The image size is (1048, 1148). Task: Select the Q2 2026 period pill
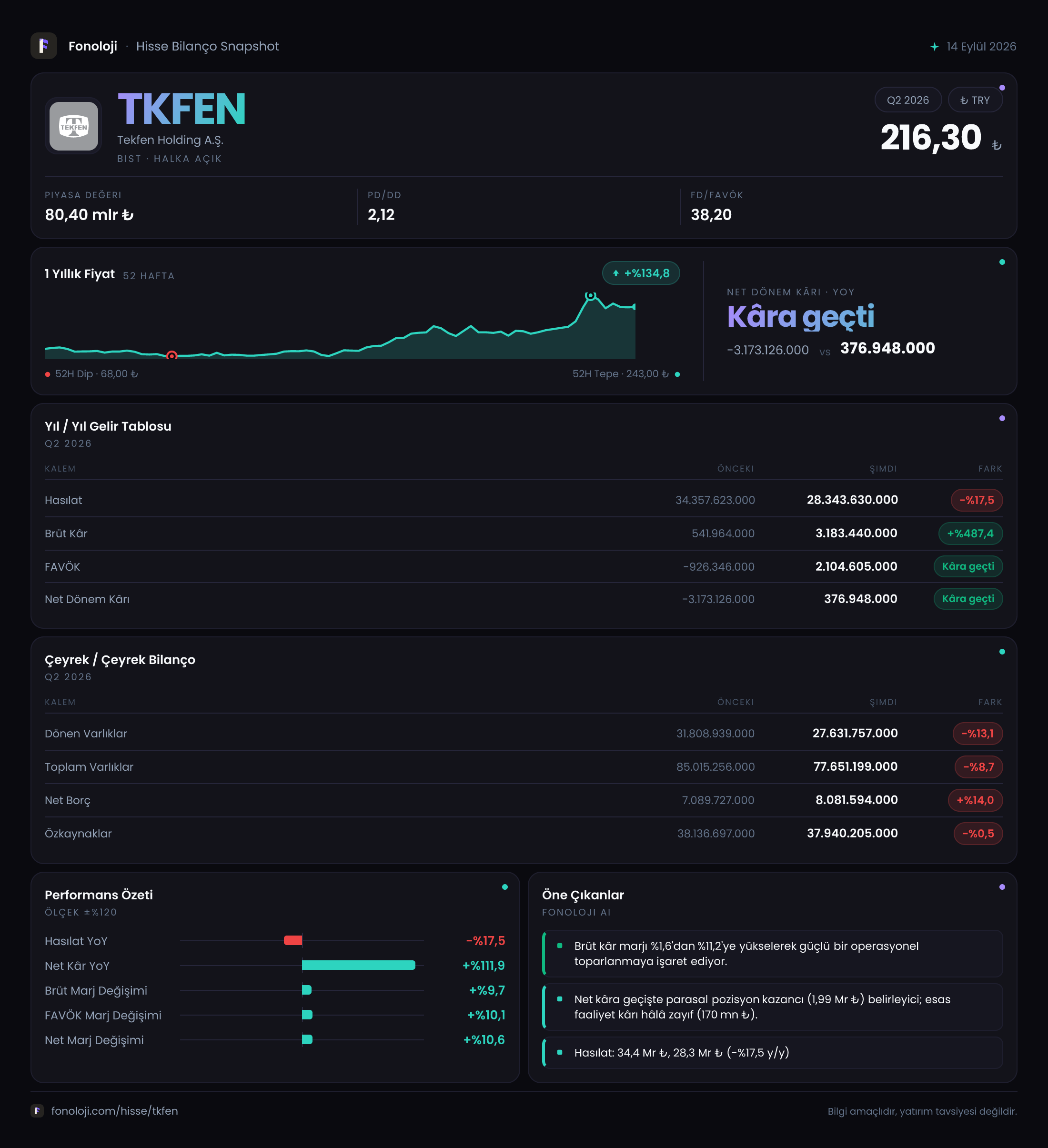click(908, 100)
